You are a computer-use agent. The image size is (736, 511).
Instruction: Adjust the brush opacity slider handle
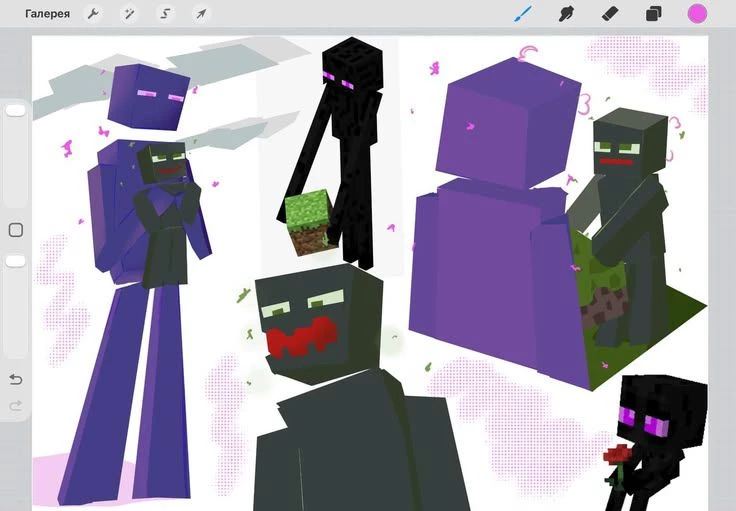(15, 261)
